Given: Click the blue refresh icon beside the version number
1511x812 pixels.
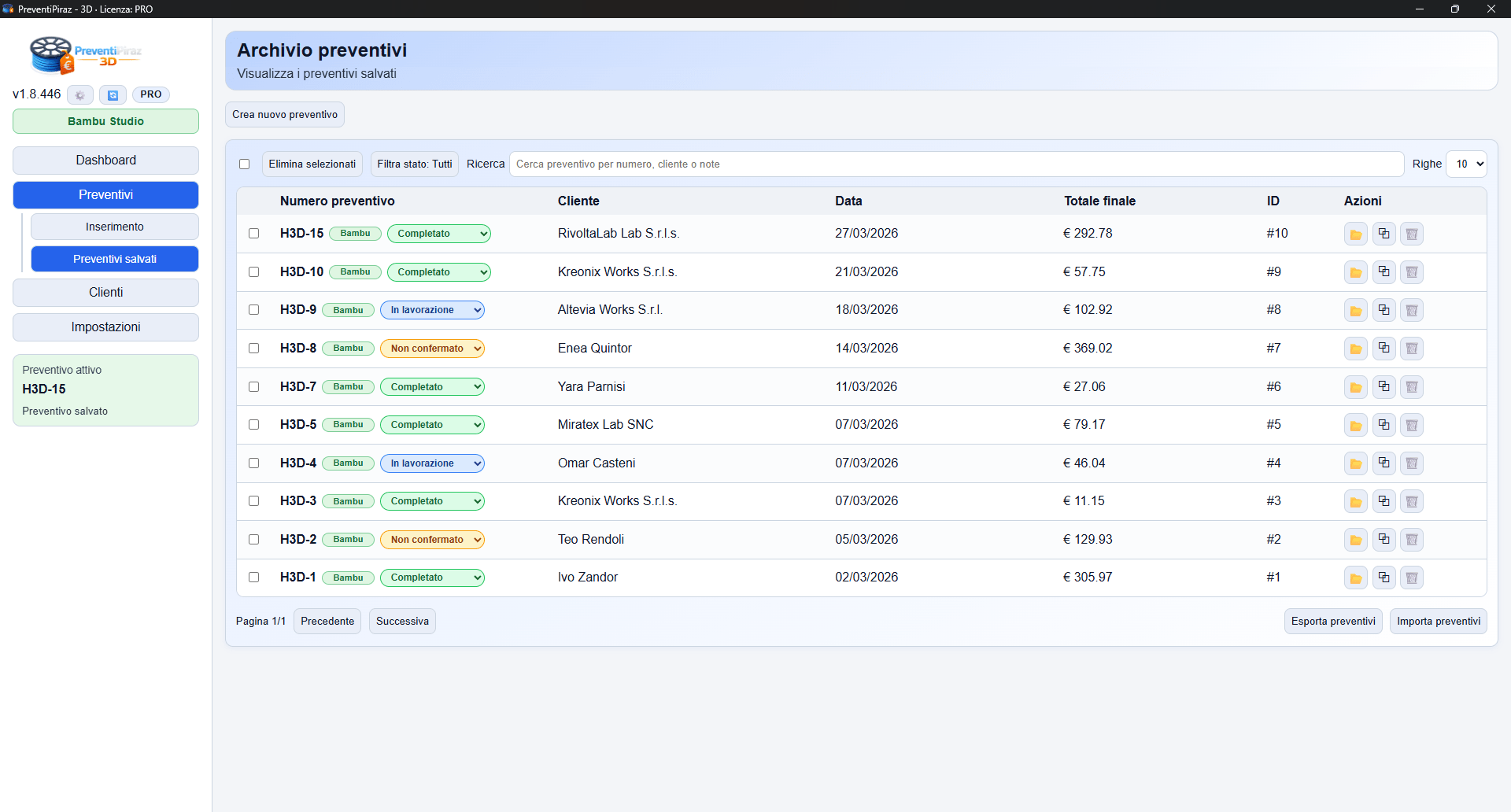Looking at the screenshot, I should [113, 95].
